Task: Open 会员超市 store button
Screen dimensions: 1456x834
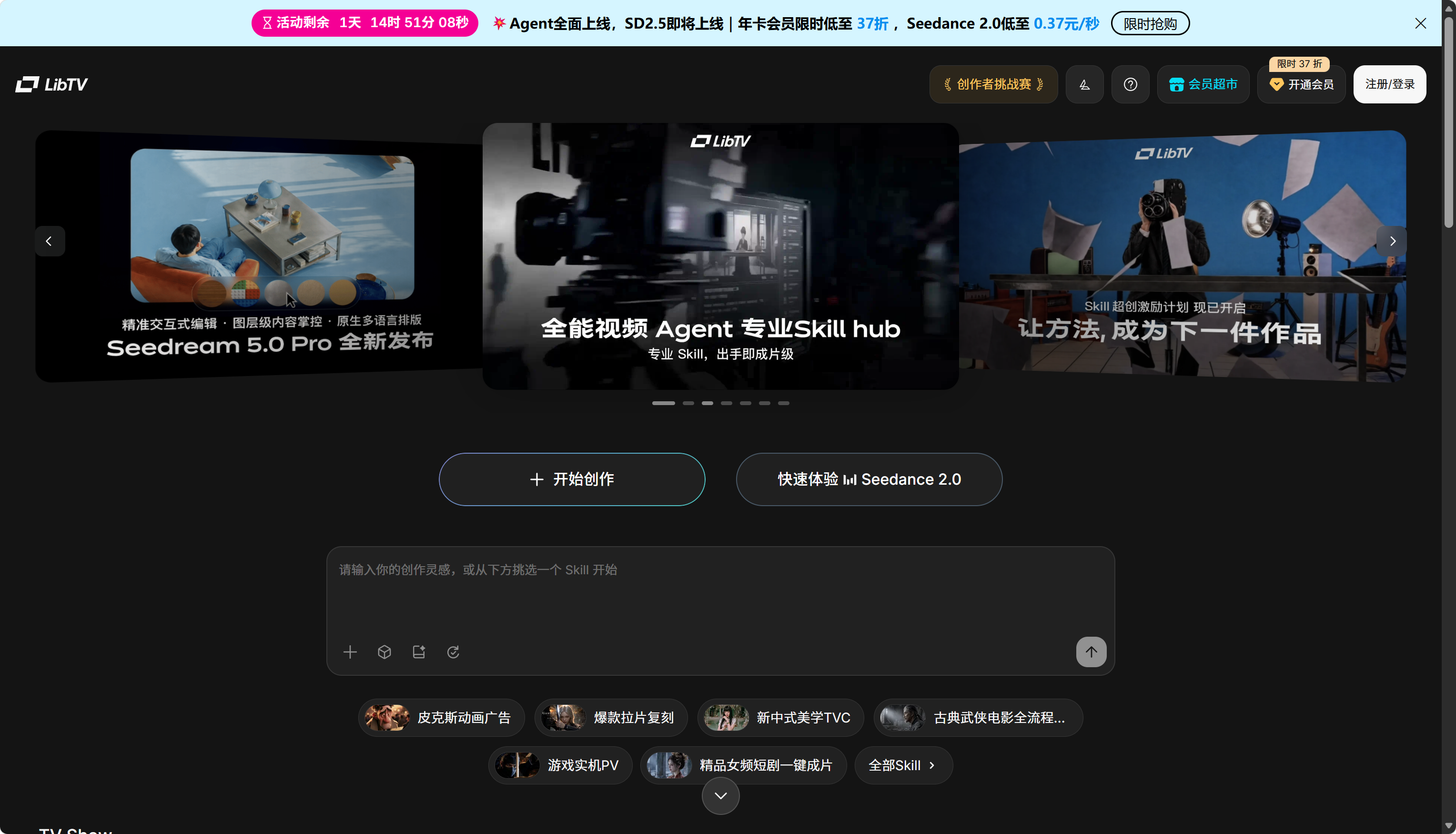Action: [1203, 84]
